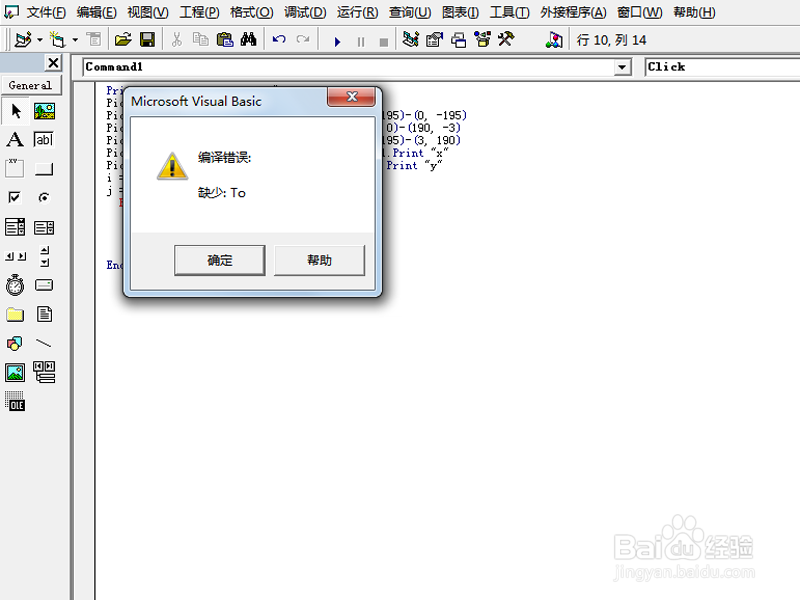The image size is (800, 600).
Task: Select the Data control tool
Action: 44,372
